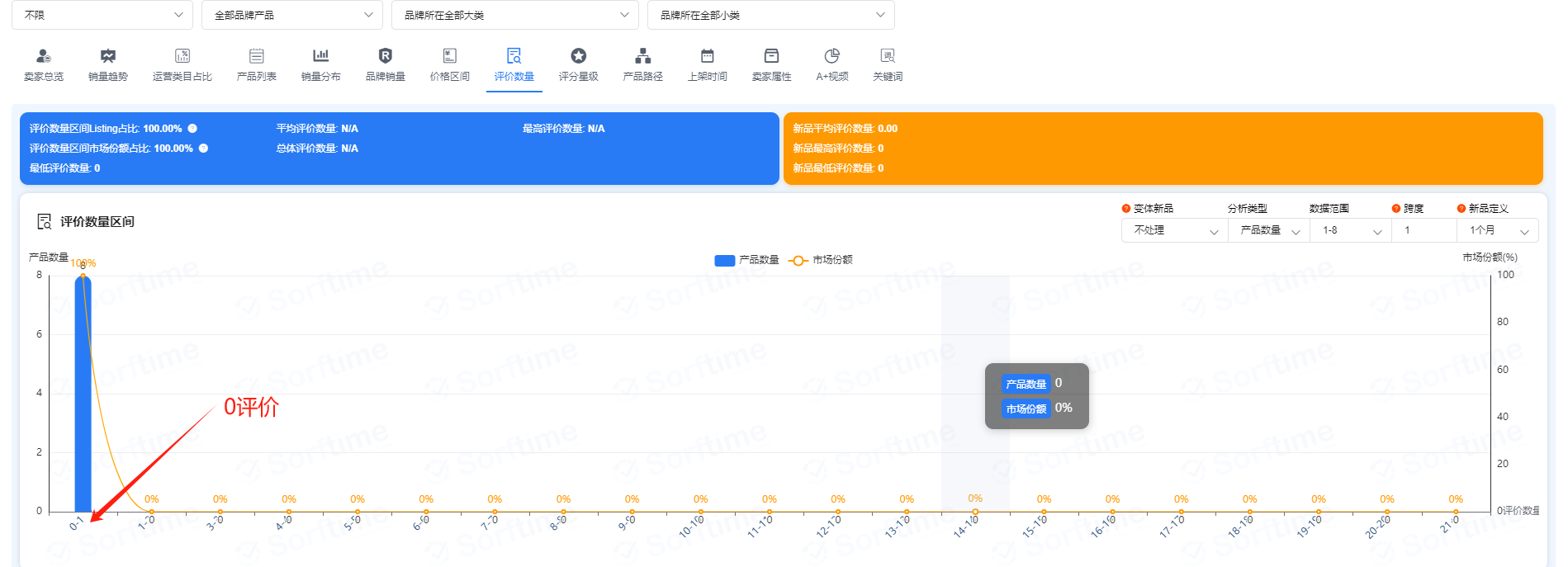Click the 最低评价数量: 0 statistic
The image size is (1568, 567).
point(64,168)
